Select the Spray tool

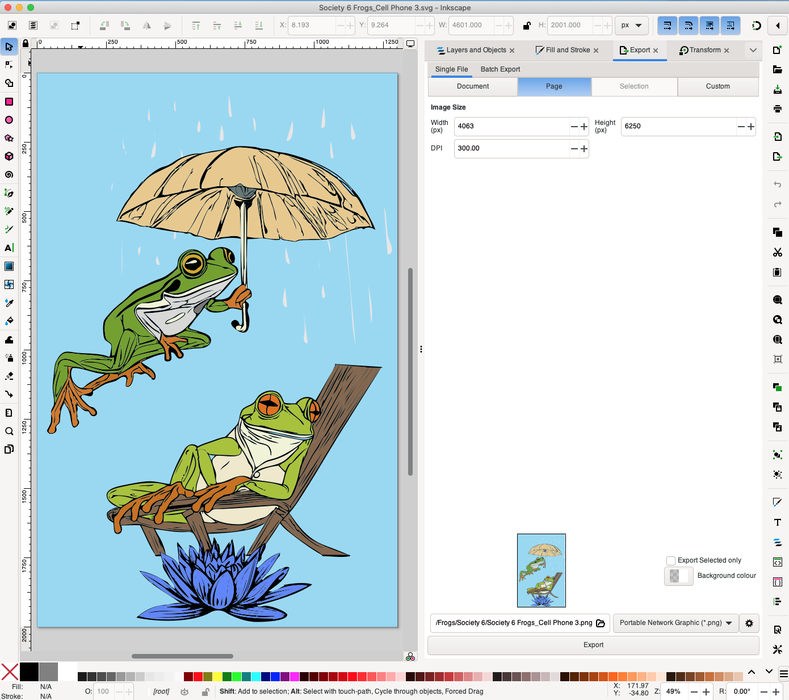click(x=9, y=358)
